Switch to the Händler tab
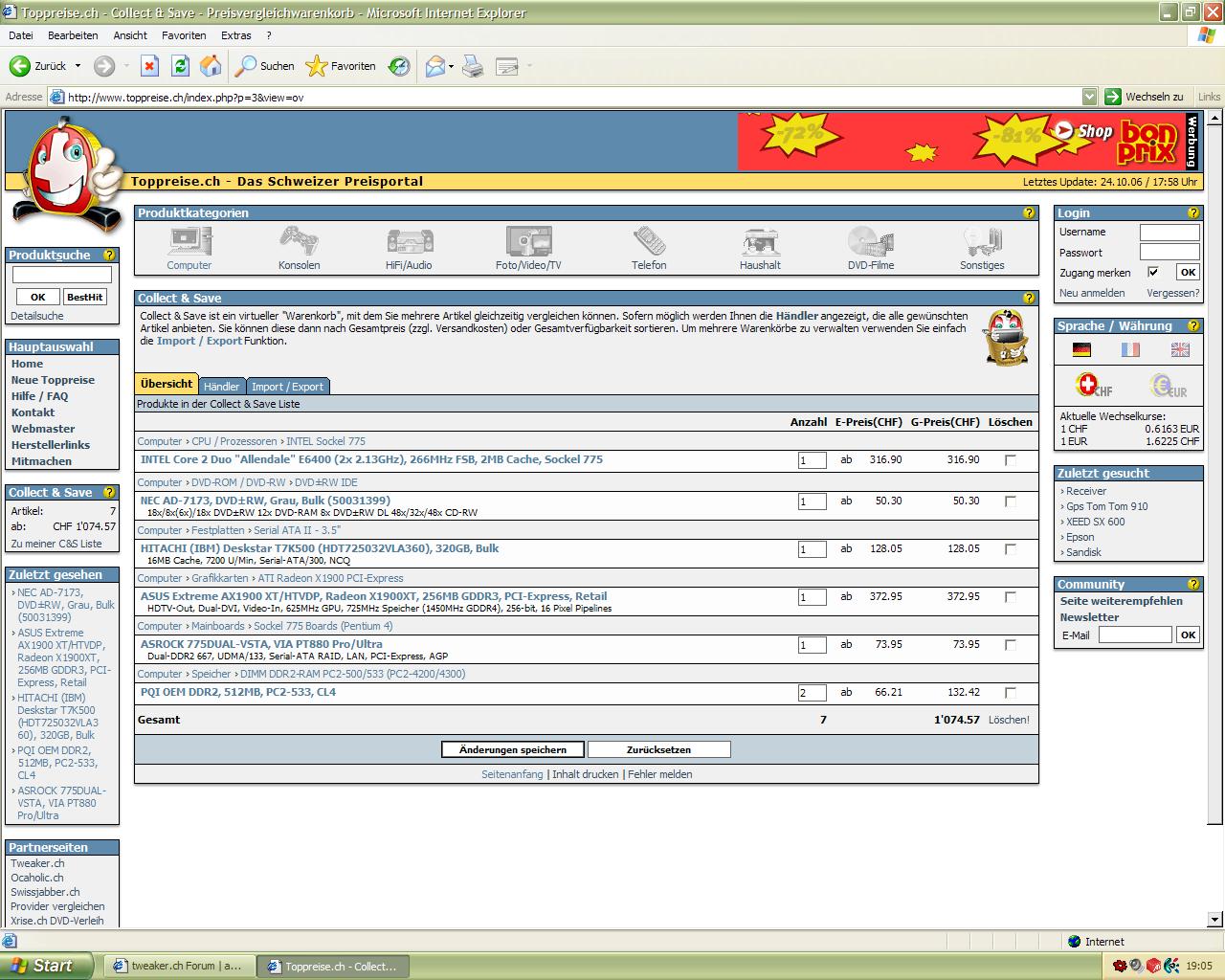 (221, 387)
